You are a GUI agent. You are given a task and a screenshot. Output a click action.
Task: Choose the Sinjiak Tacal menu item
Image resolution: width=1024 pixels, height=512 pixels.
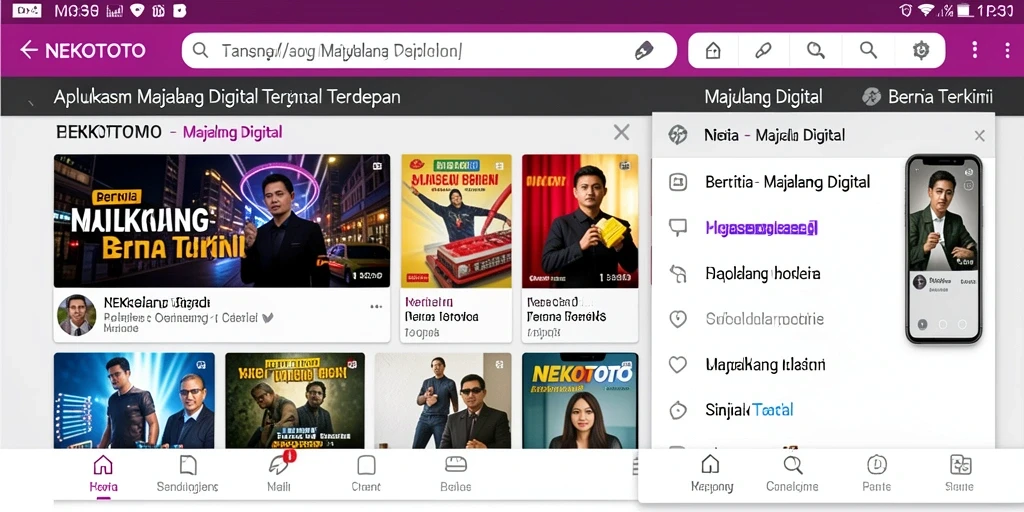pyautogui.click(x=748, y=410)
